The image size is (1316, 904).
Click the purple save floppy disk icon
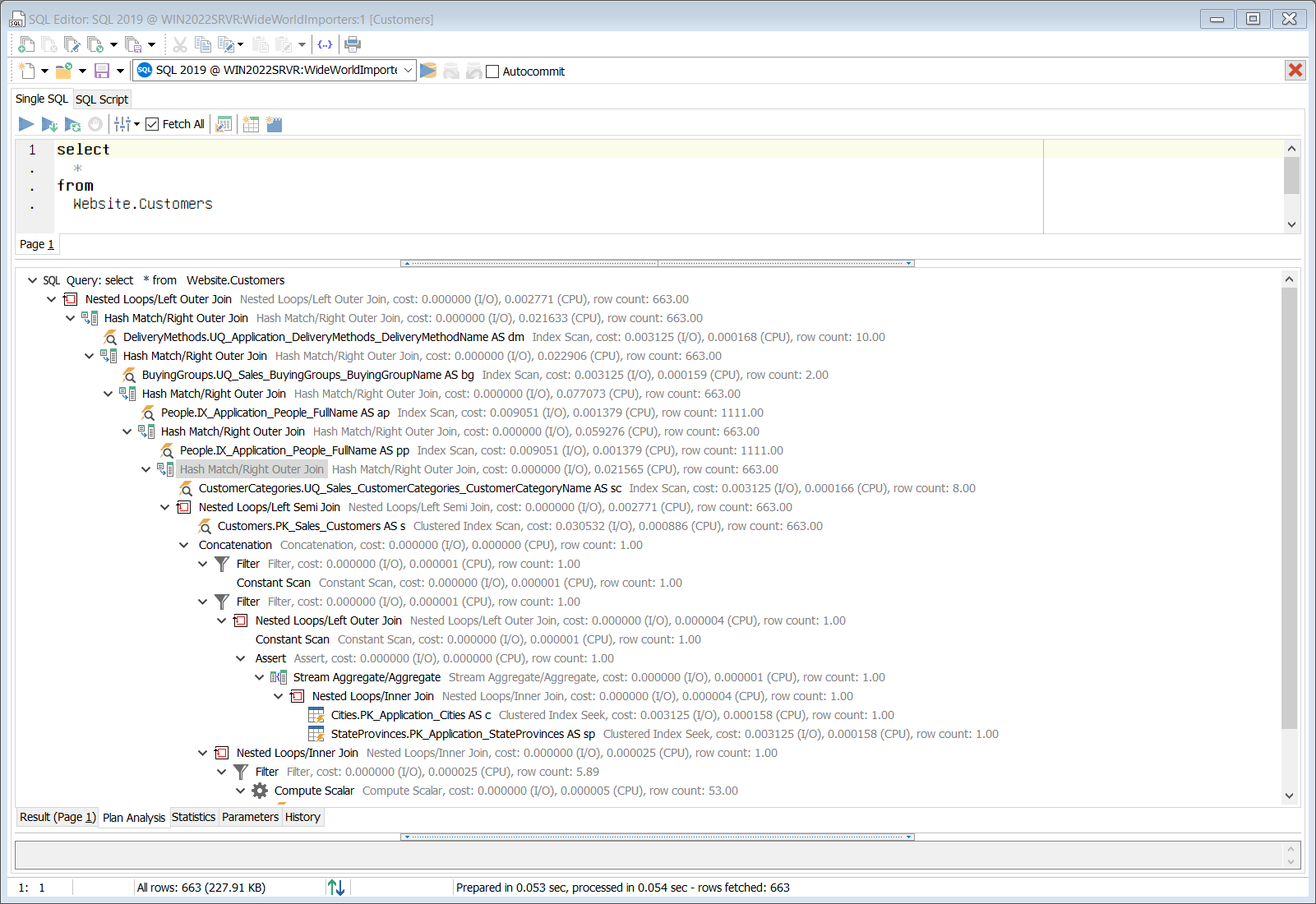point(102,71)
